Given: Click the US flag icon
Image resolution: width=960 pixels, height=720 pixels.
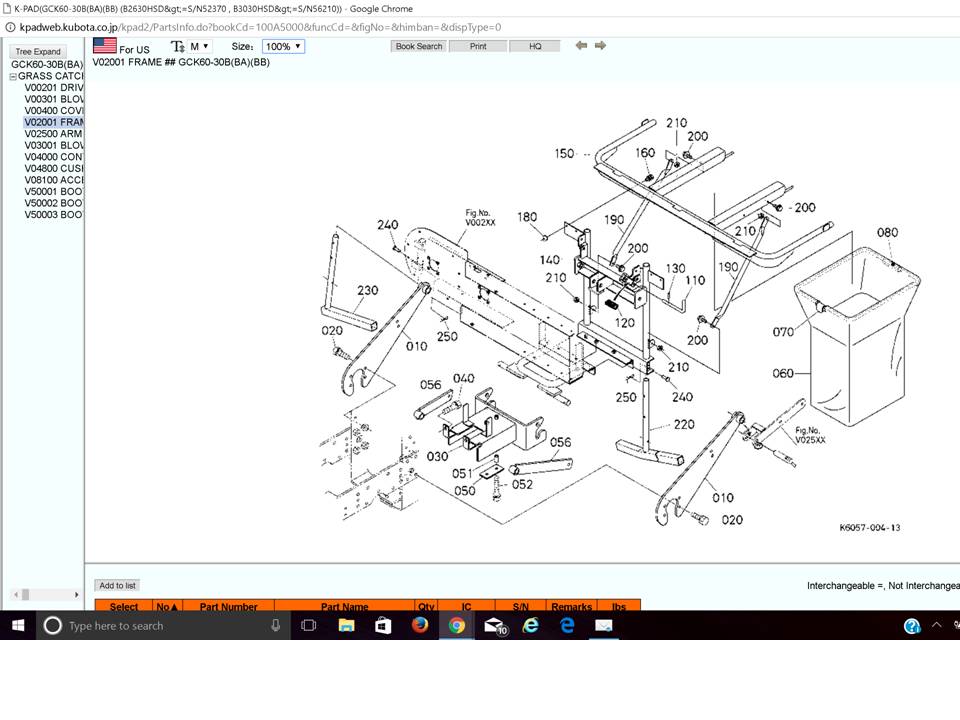Looking at the screenshot, I should click(x=105, y=46).
